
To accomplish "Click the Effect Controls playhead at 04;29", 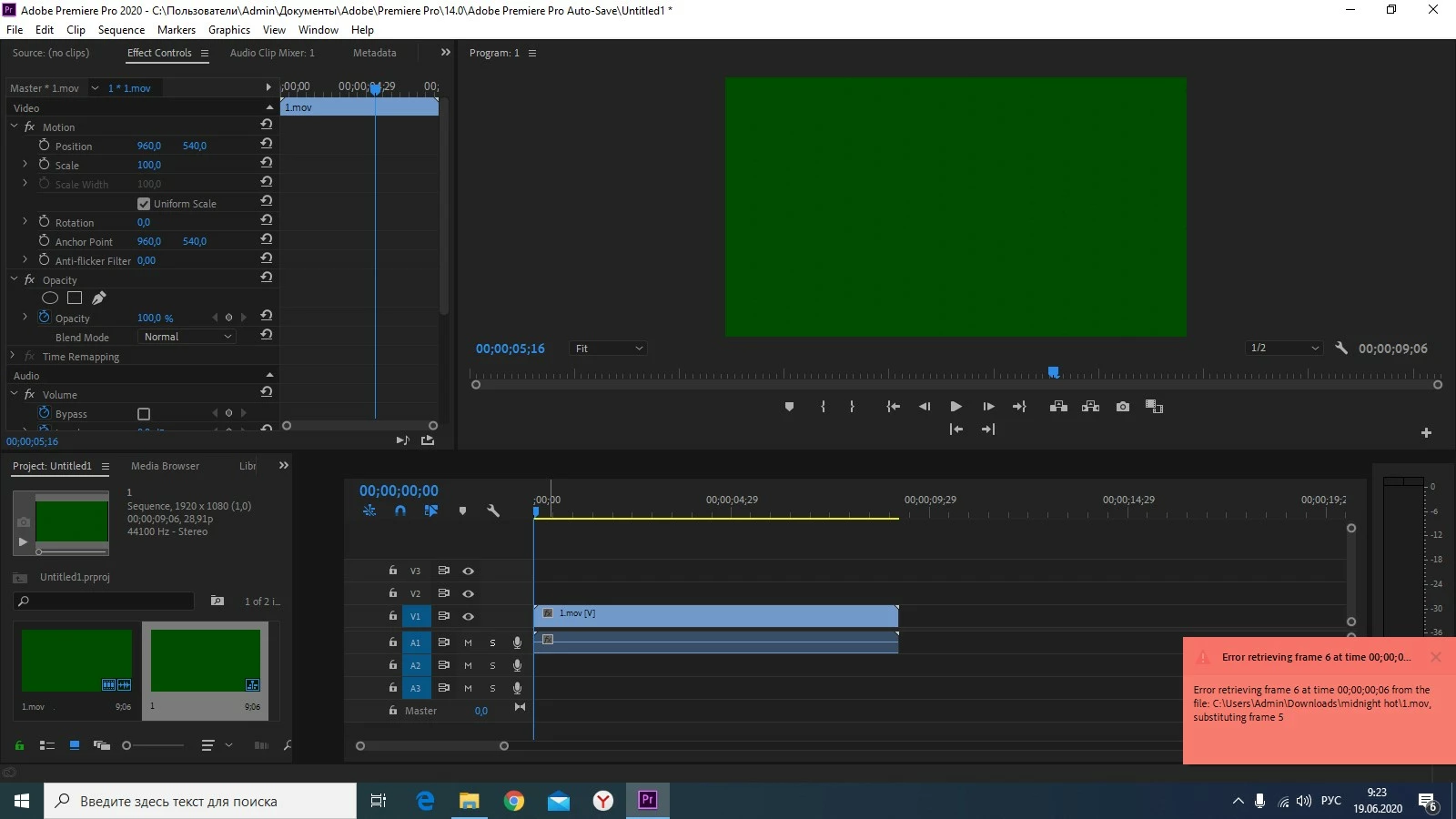I will click(375, 88).
